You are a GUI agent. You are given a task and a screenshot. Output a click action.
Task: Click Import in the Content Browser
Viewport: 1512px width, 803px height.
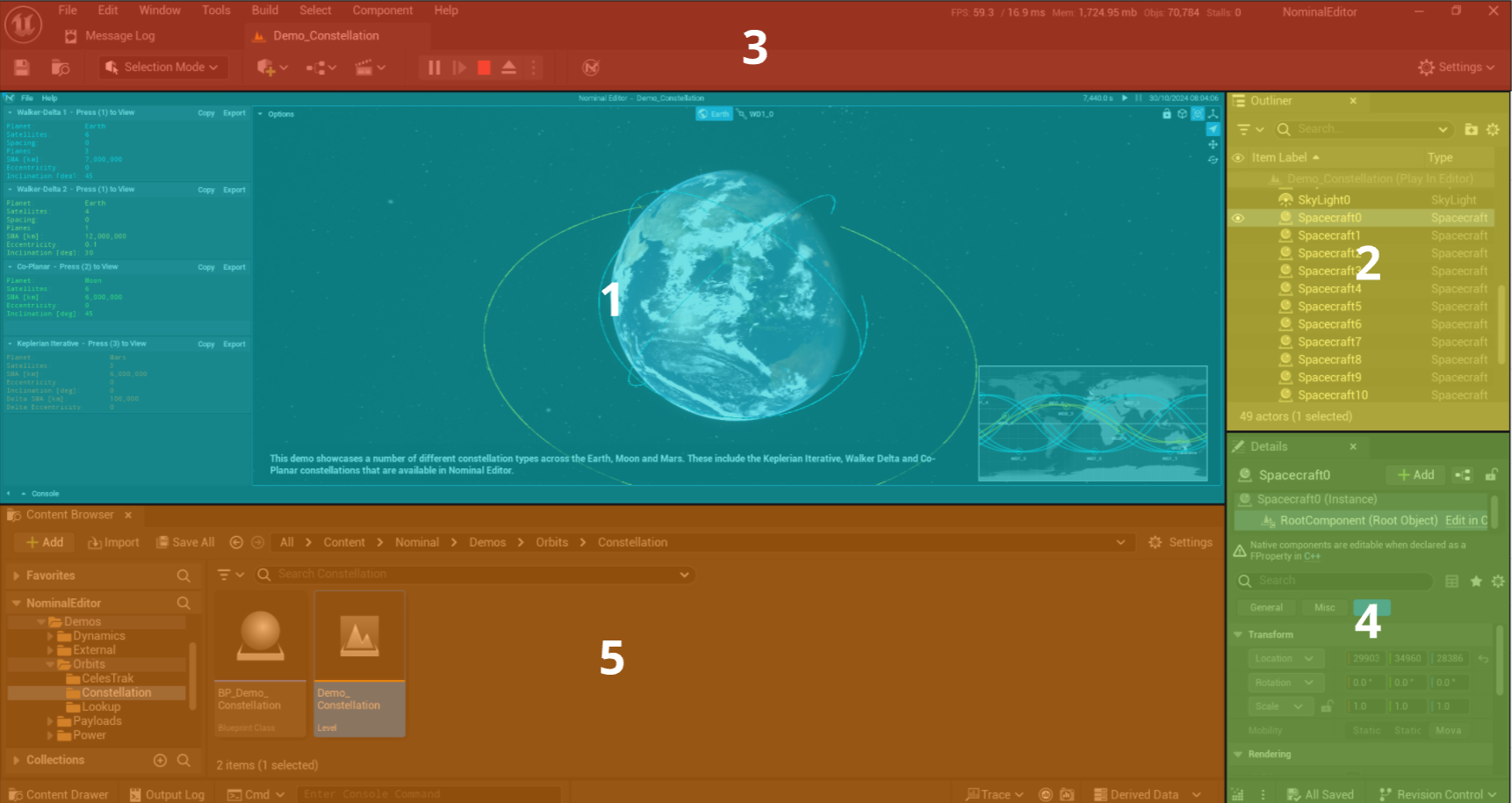tap(113, 542)
